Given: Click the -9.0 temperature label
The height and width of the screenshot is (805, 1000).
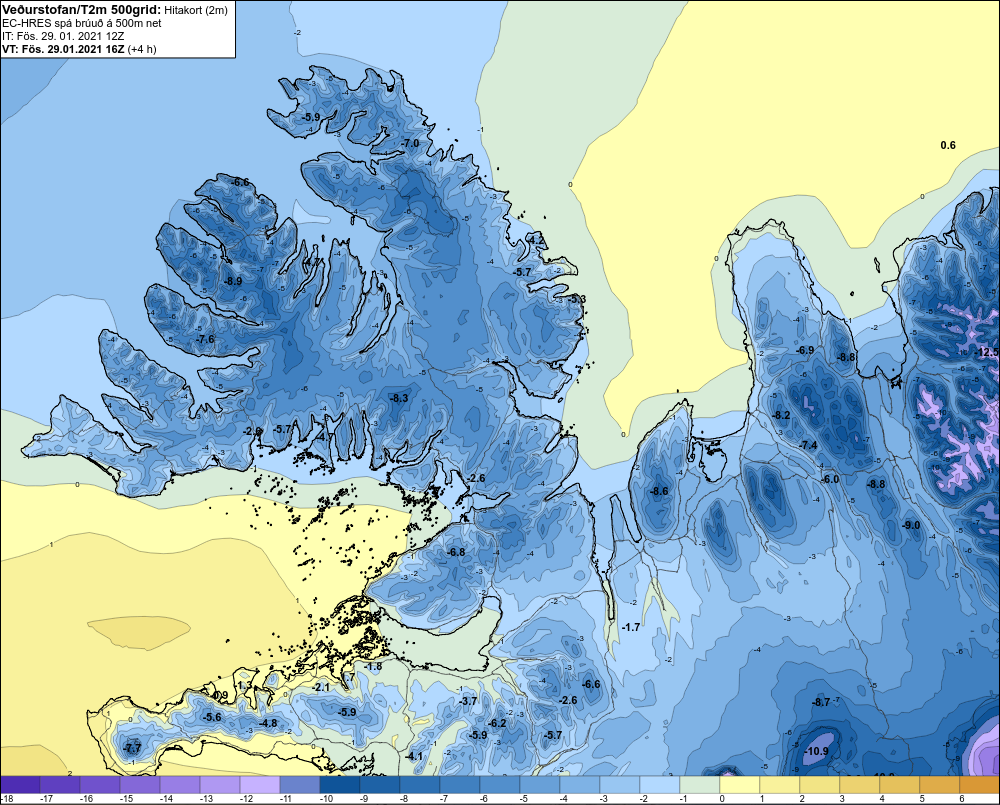Looking at the screenshot, I should pos(911,525).
